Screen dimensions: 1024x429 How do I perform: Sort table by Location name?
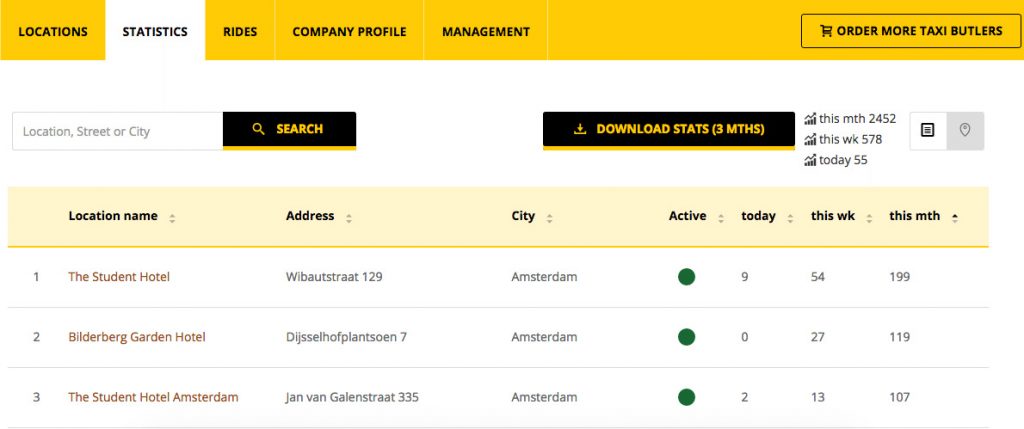(x=172, y=218)
